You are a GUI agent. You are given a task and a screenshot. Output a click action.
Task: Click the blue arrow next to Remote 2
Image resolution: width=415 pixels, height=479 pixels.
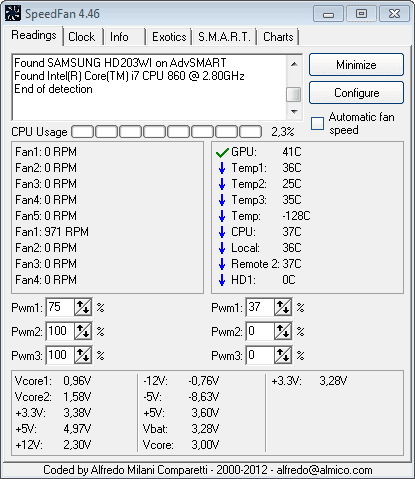pos(222,264)
